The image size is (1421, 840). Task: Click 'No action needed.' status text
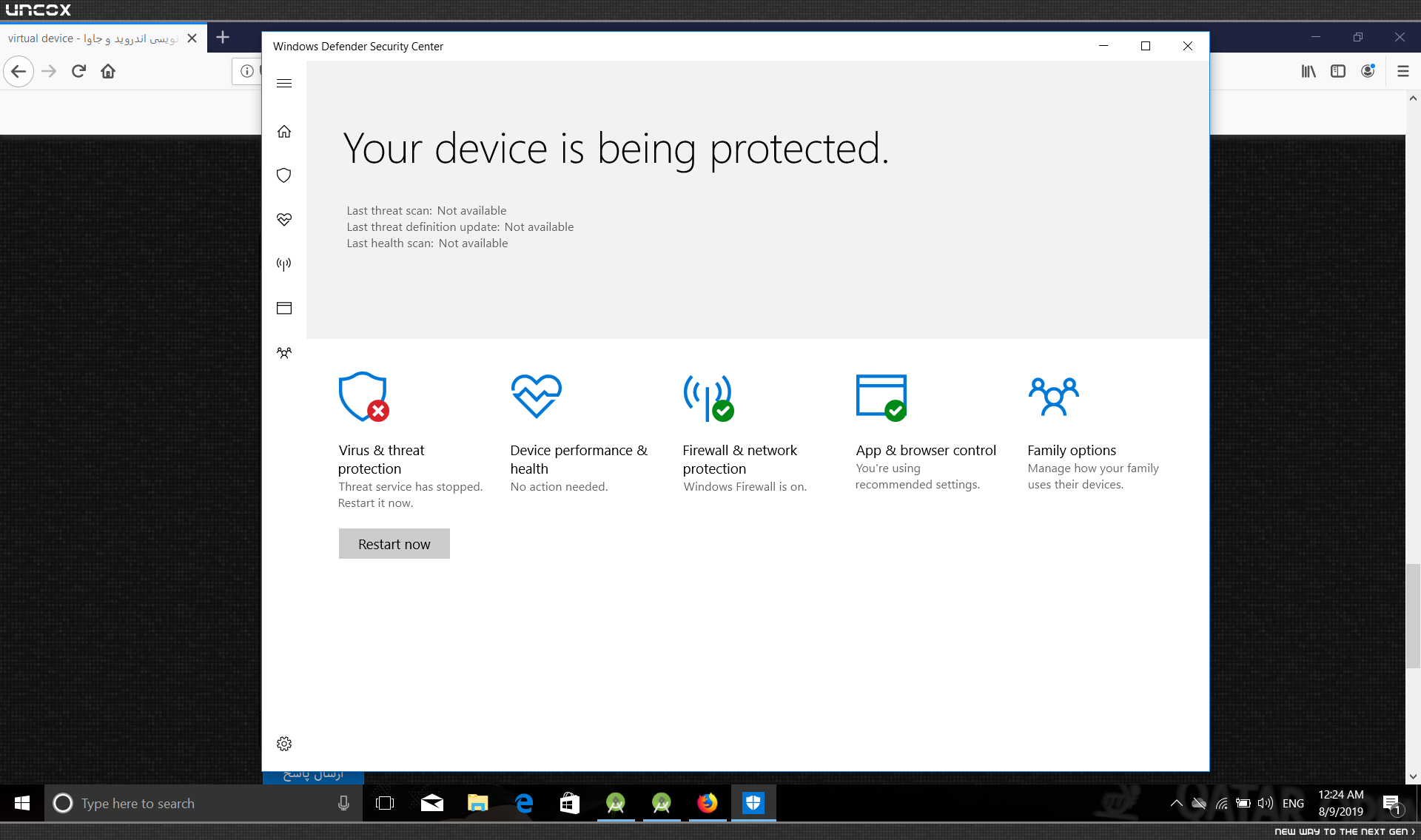click(559, 487)
